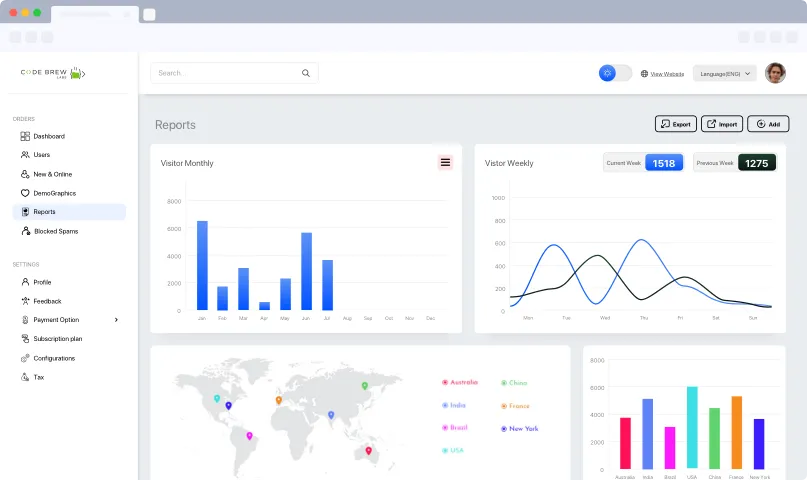The height and width of the screenshot is (480, 807).
Task: Click the search magnifier icon
Action: 306,73
